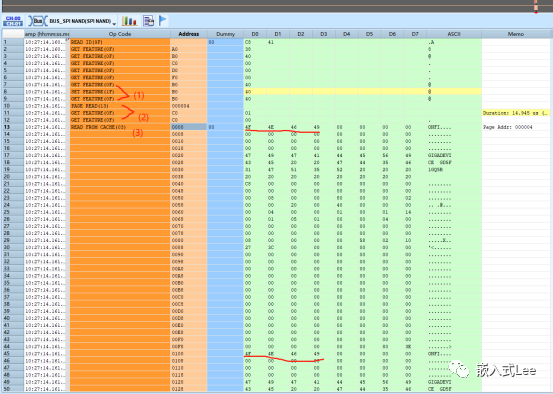Open the bar chart statistics icon
This screenshot has width=553, height=394.
tap(129, 21)
